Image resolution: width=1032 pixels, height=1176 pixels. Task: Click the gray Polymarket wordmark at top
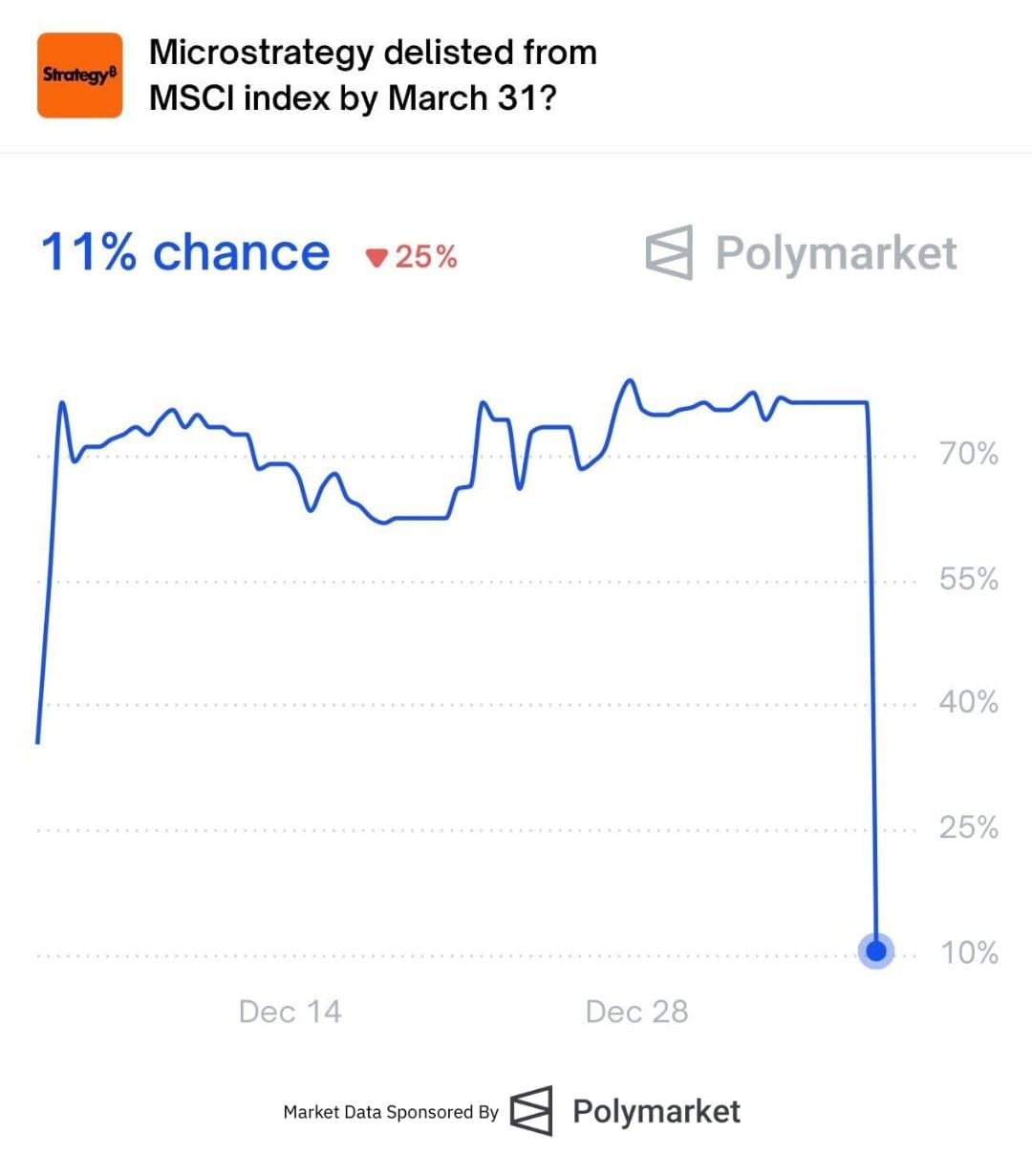point(836,253)
